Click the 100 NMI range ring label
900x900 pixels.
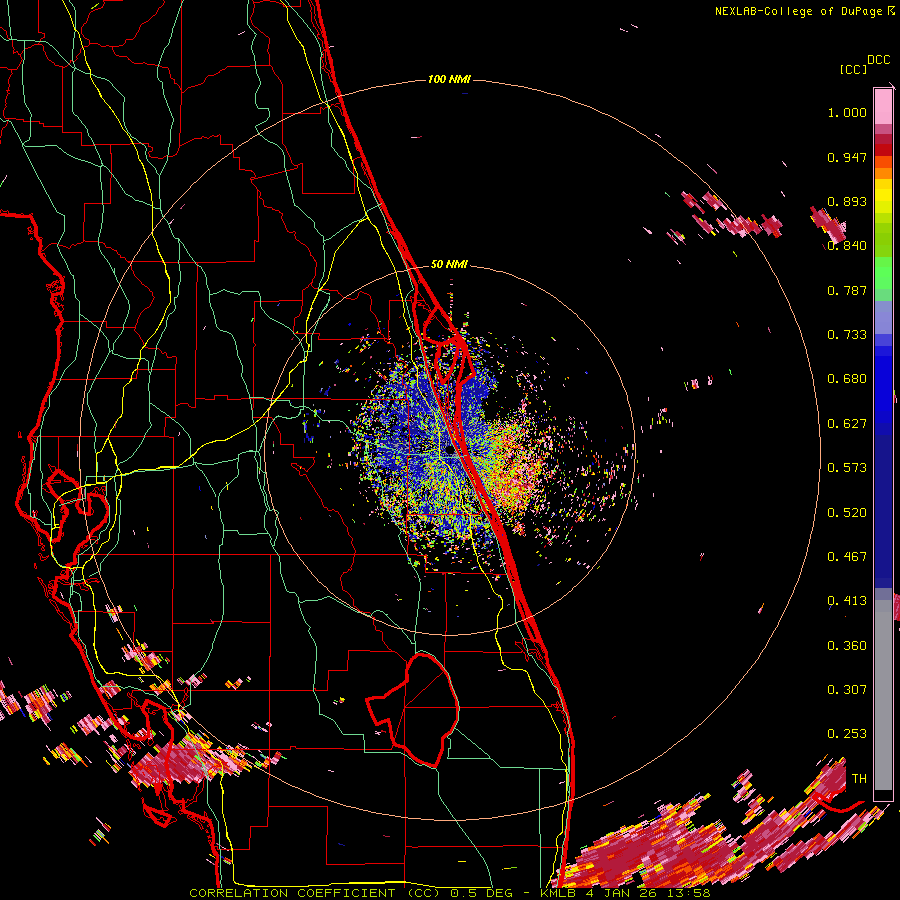coord(449,79)
